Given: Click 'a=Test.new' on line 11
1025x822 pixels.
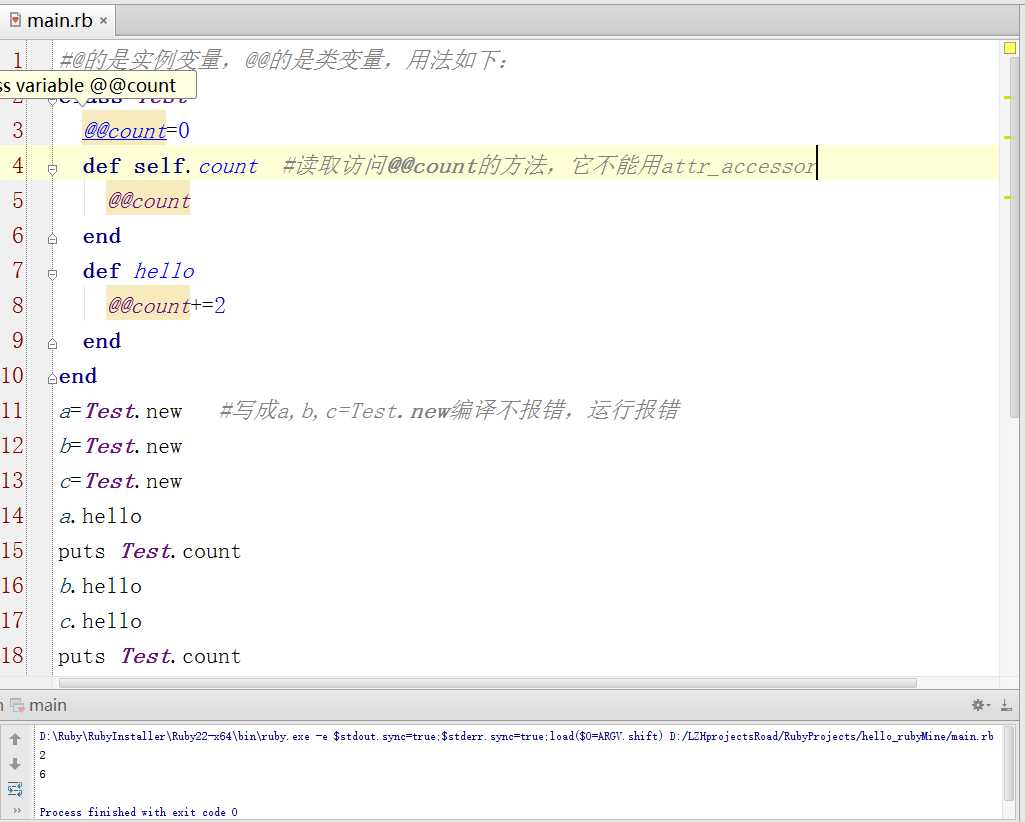Looking at the screenshot, I should pyautogui.click(x=121, y=411).
